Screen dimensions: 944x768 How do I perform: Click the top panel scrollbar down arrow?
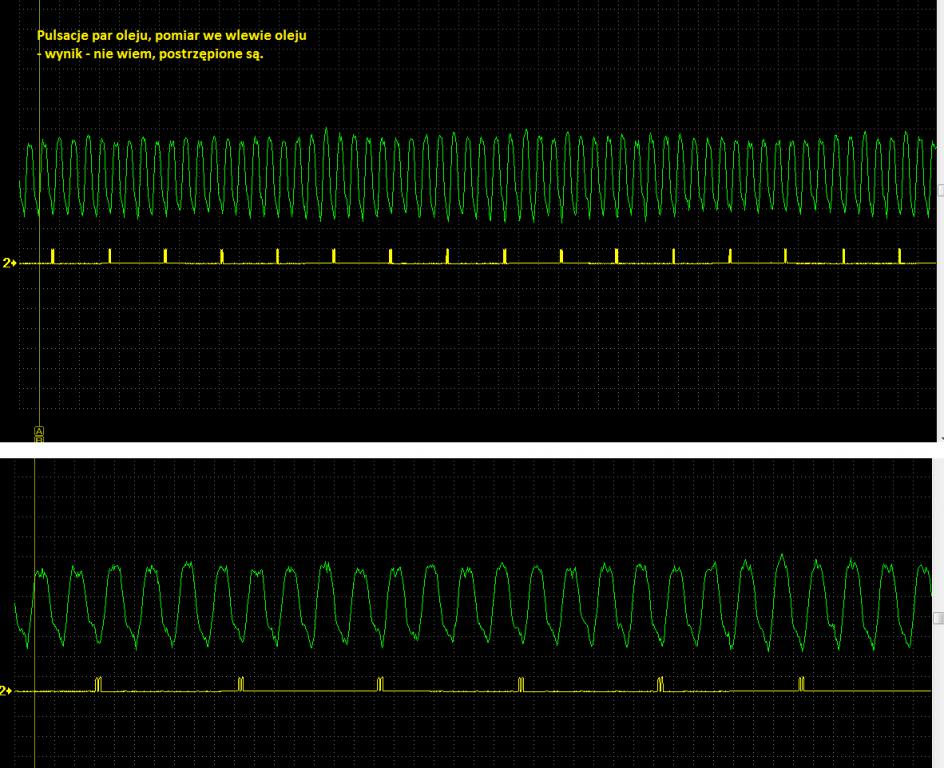[940, 438]
